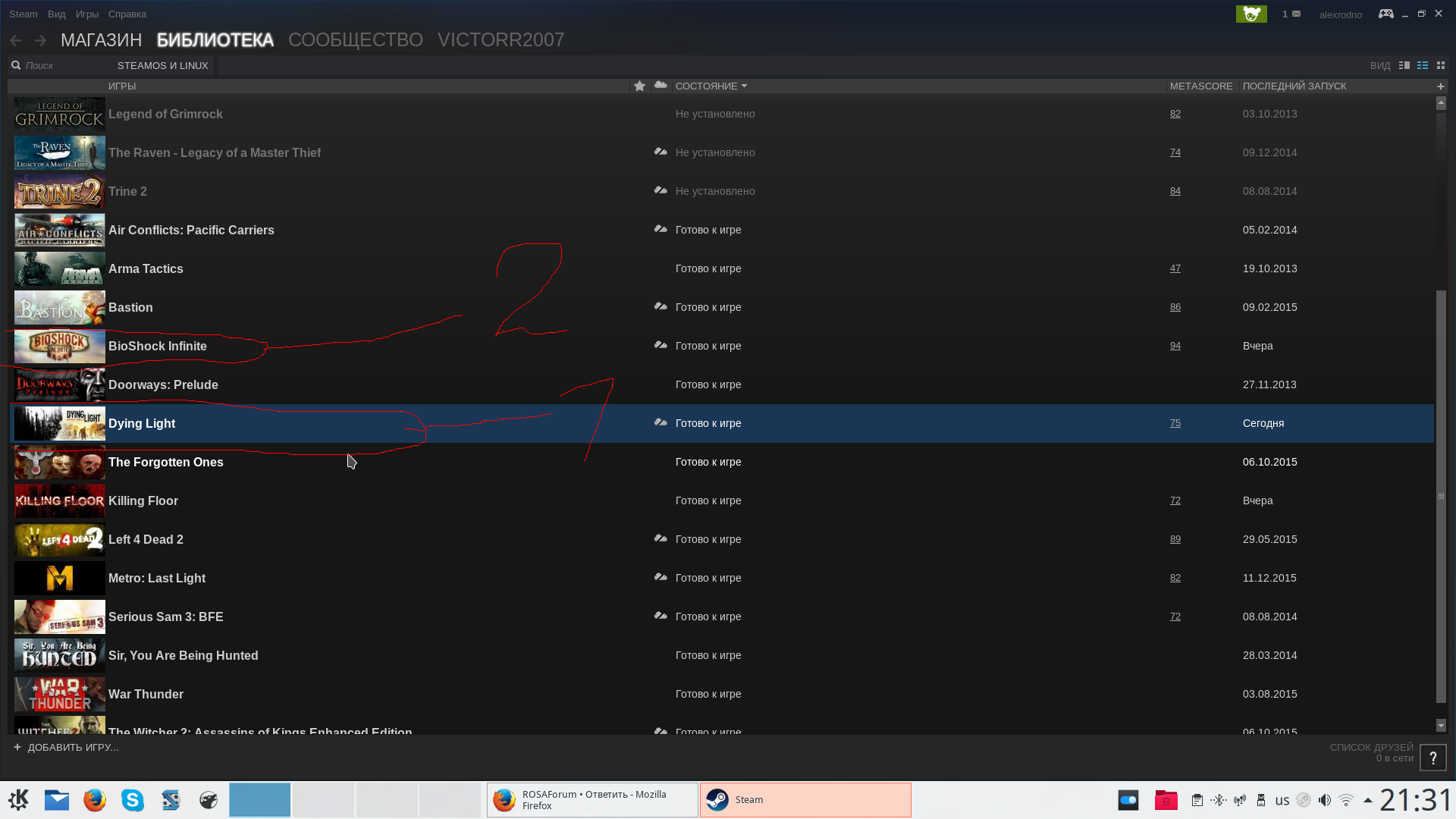Select the detailed view icon
The height and width of the screenshot is (819, 1456).
click(x=1404, y=65)
